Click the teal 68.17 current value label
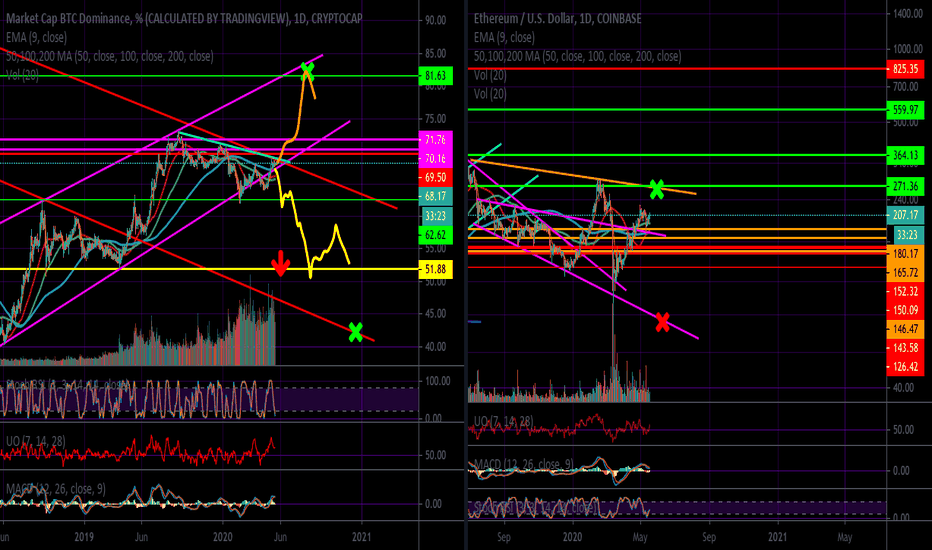 click(x=436, y=196)
